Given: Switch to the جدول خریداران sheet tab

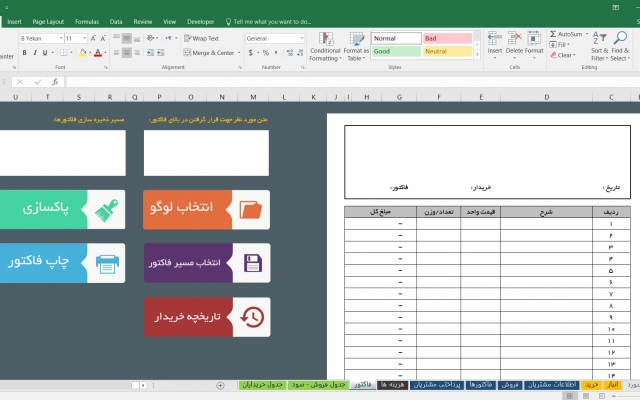Looking at the screenshot, I should click(x=262, y=385).
